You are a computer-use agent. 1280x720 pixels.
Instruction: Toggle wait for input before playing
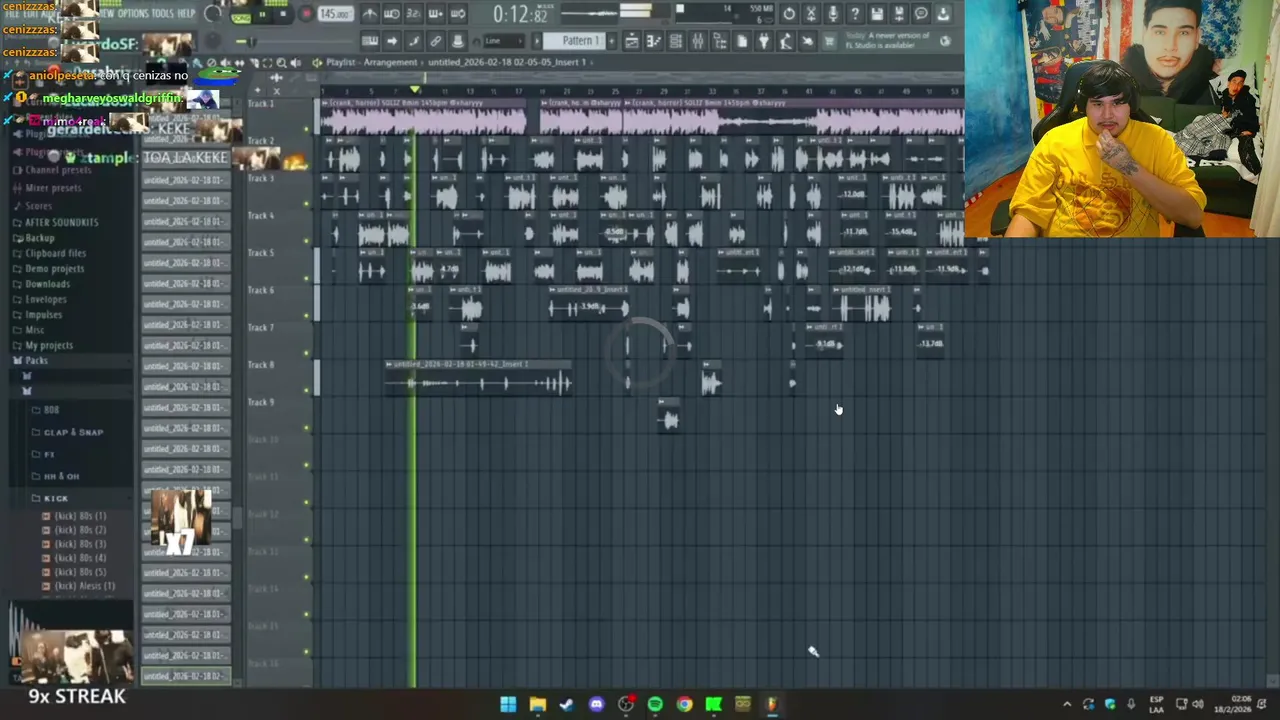(392, 13)
